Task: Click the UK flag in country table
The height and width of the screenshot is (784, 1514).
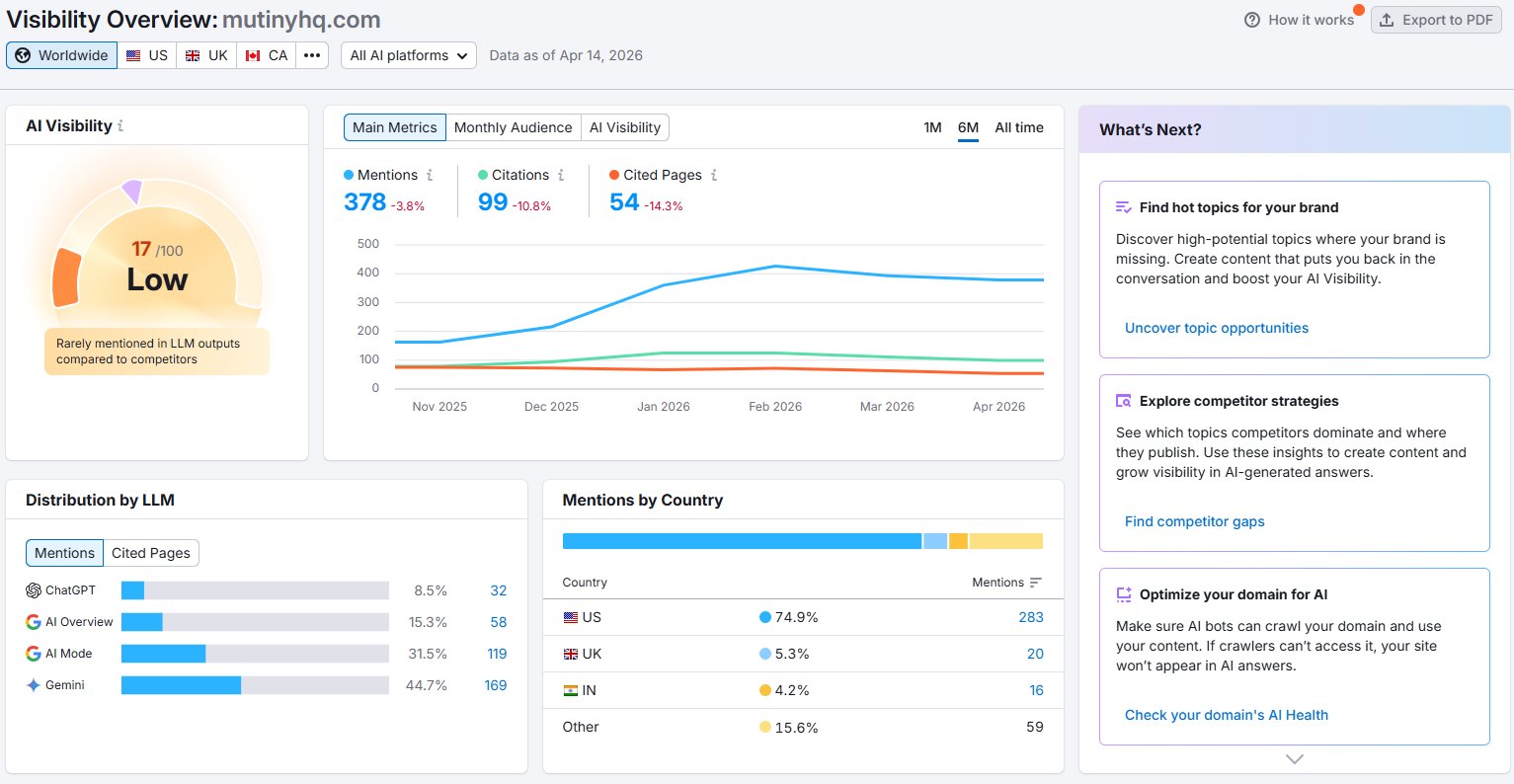Action: 570,654
